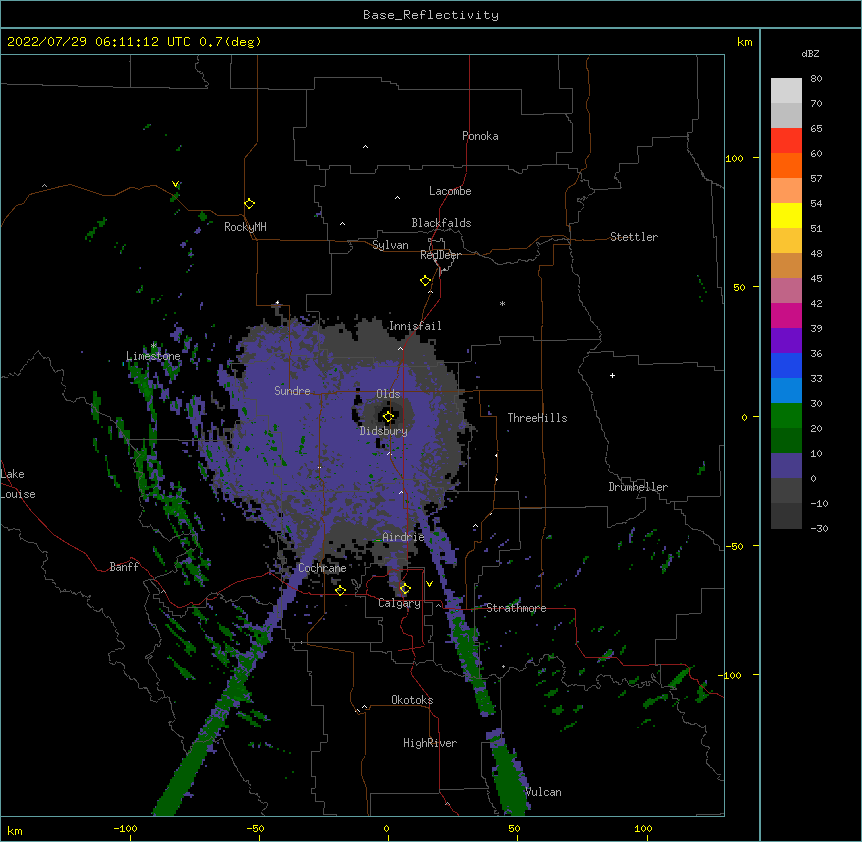Click the Blackfalds label
The image size is (862, 842).
441,223
